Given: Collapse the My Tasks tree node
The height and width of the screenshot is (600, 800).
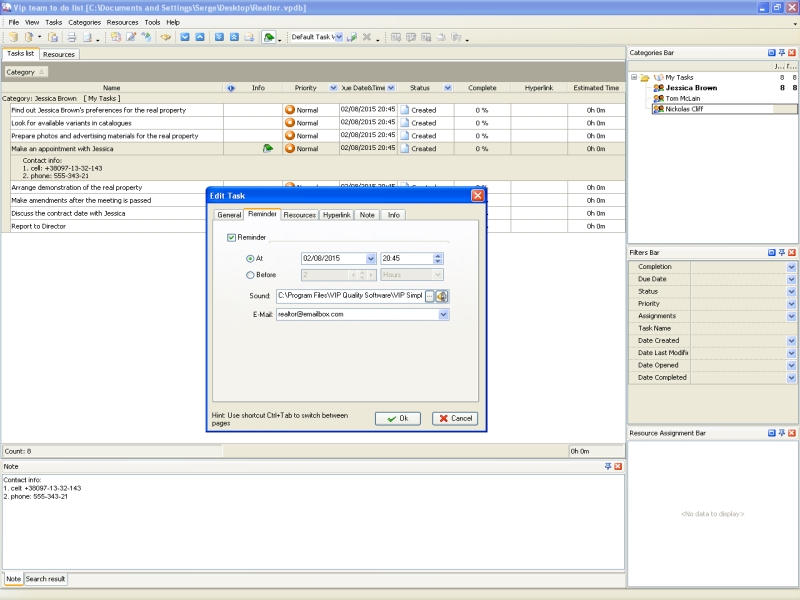Looking at the screenshot, I should point(633,77).
